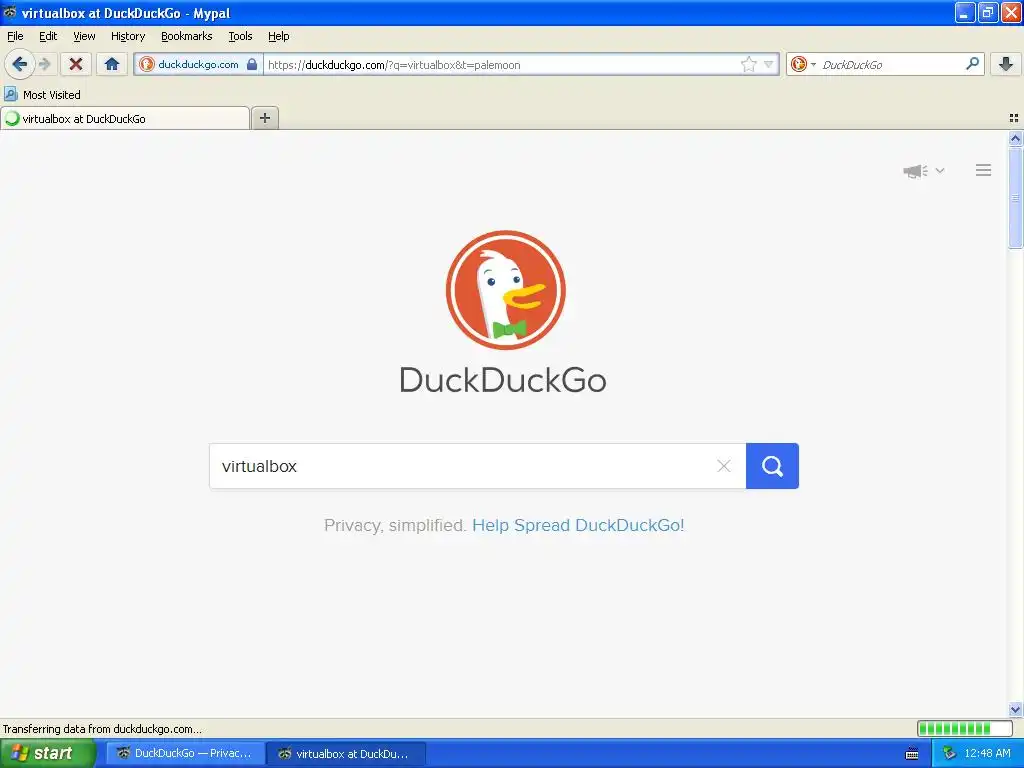Open the View menu
Image resolution: width=1024 pixels, height=768 pixels.
coord(84,36)
